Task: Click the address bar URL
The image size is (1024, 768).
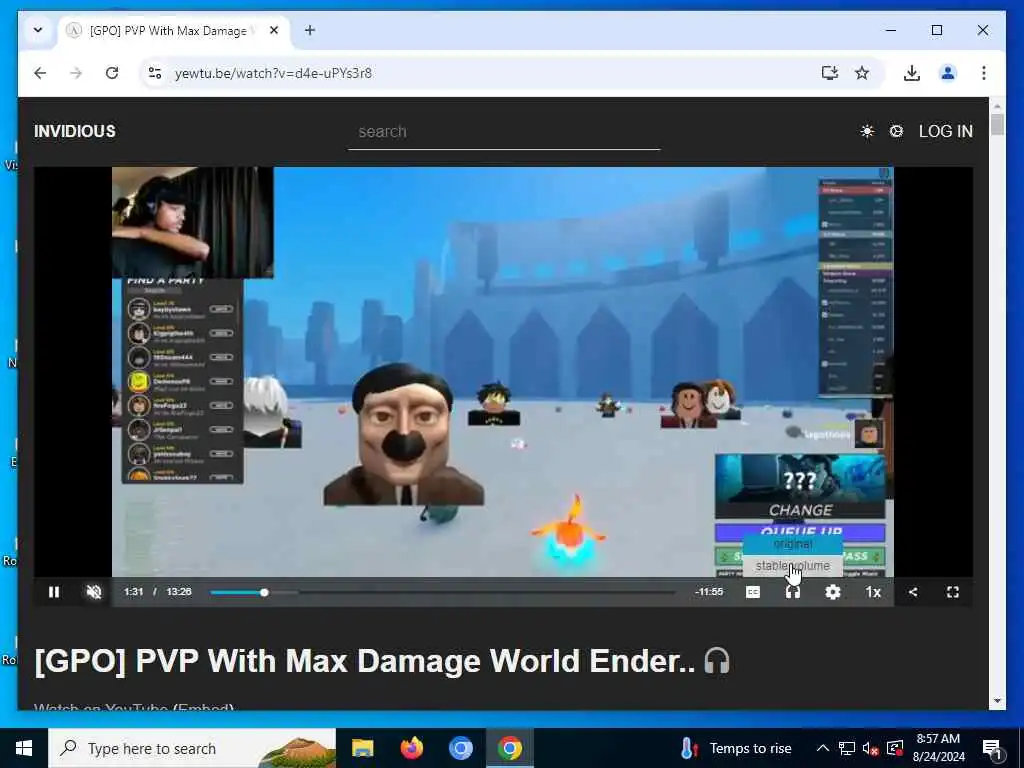Action: coord(273,73)
